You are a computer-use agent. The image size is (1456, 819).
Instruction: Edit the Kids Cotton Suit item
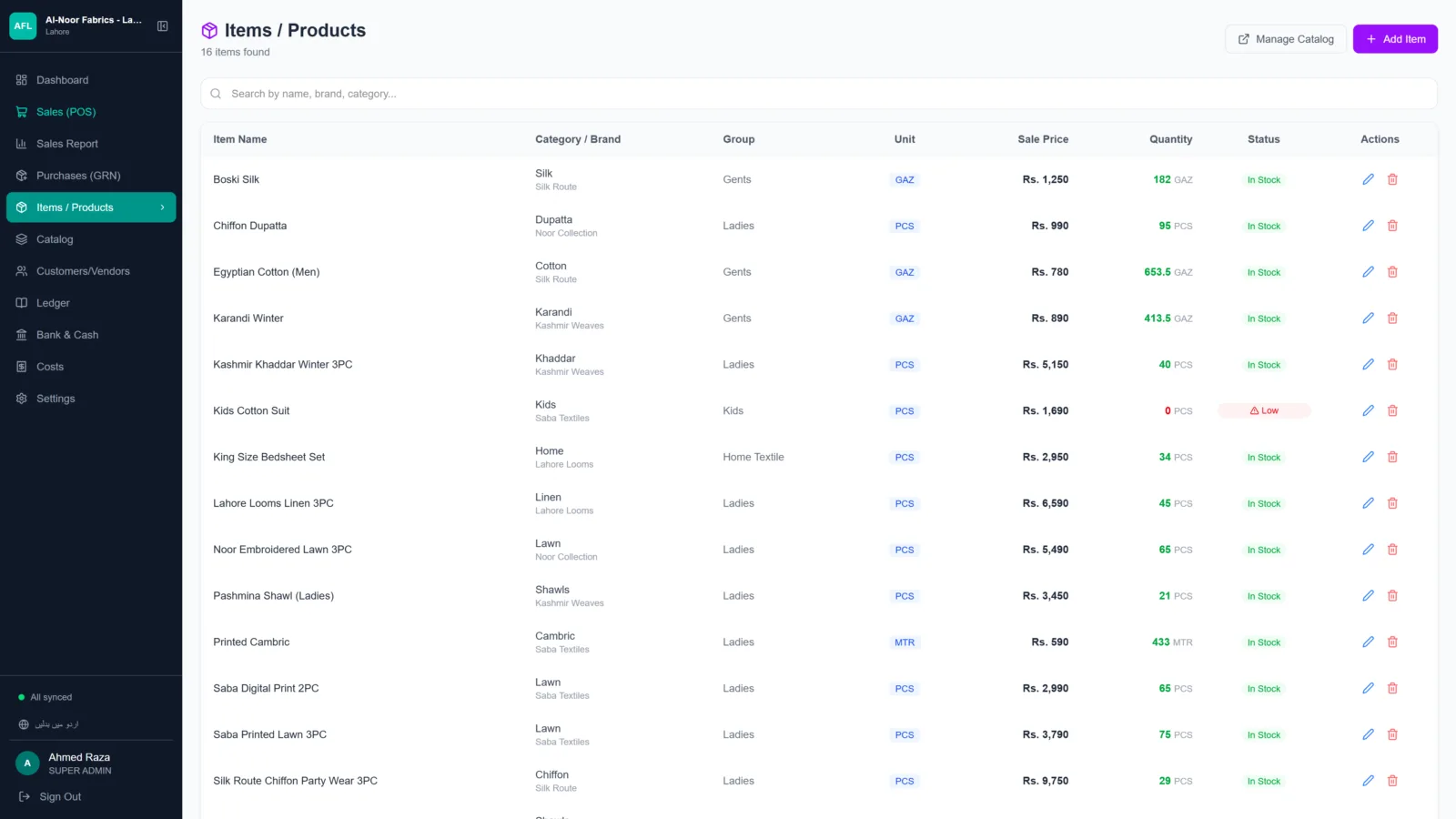tap(1368, 410)
